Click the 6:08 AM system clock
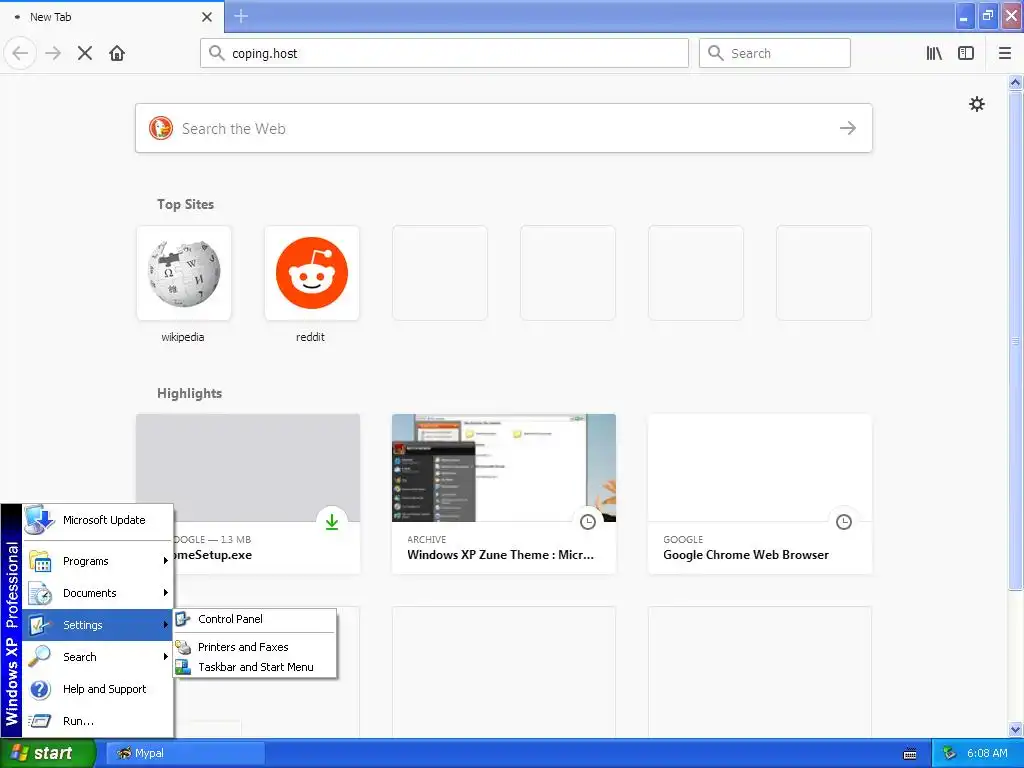Image resolution: width=1024 pixels, height=768 pixels. (987, 753)
